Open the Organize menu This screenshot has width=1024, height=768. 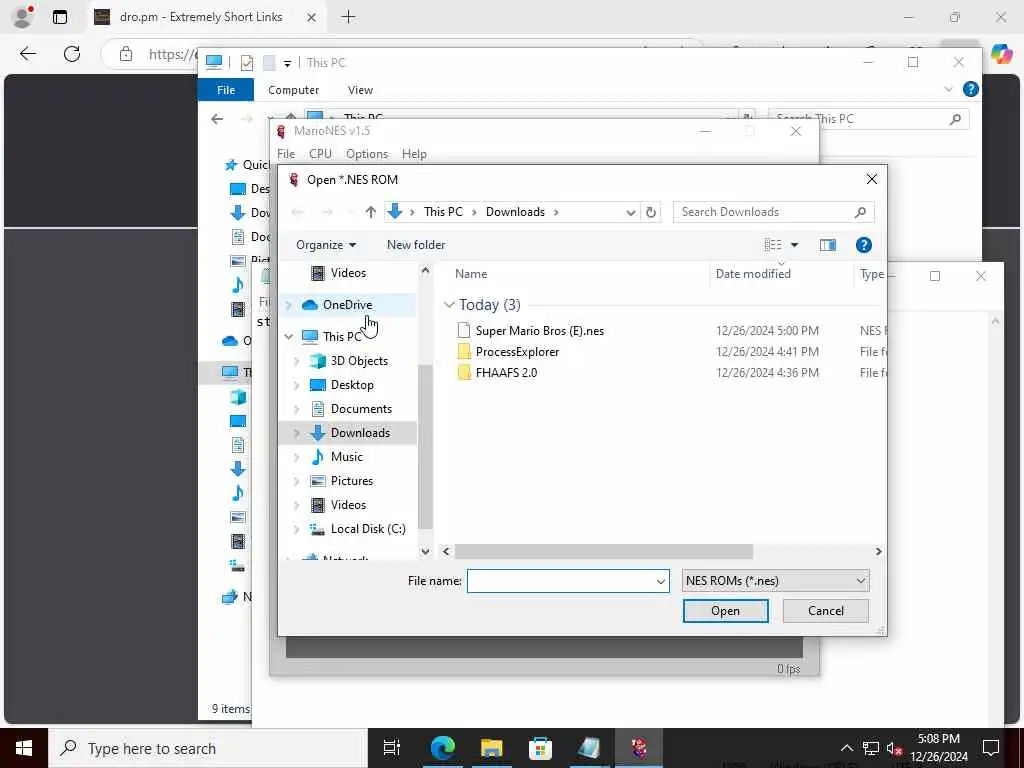click(326, 245)
